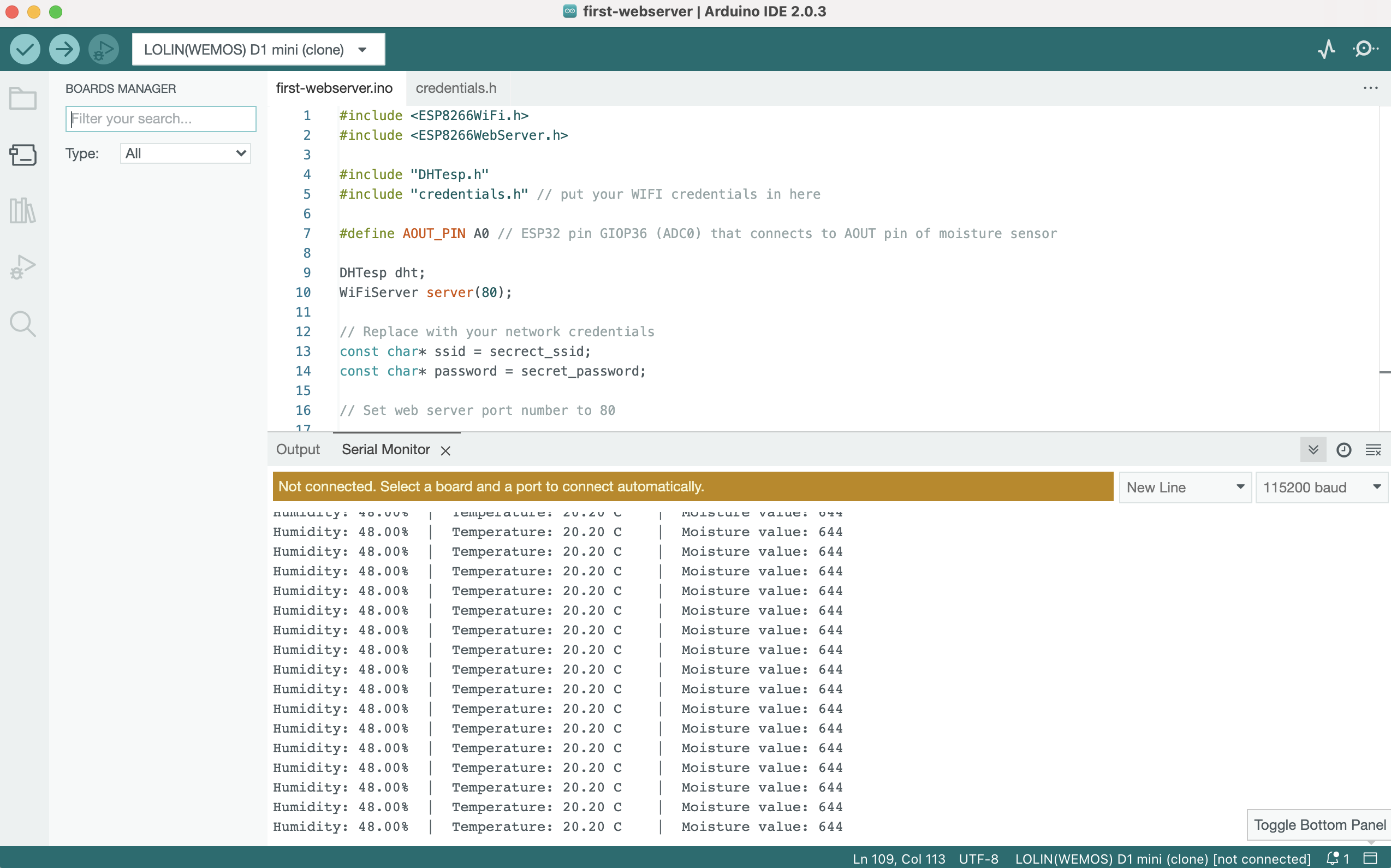
Task: Click on WiFiServer server(80) code
Action: pos(425,292)
